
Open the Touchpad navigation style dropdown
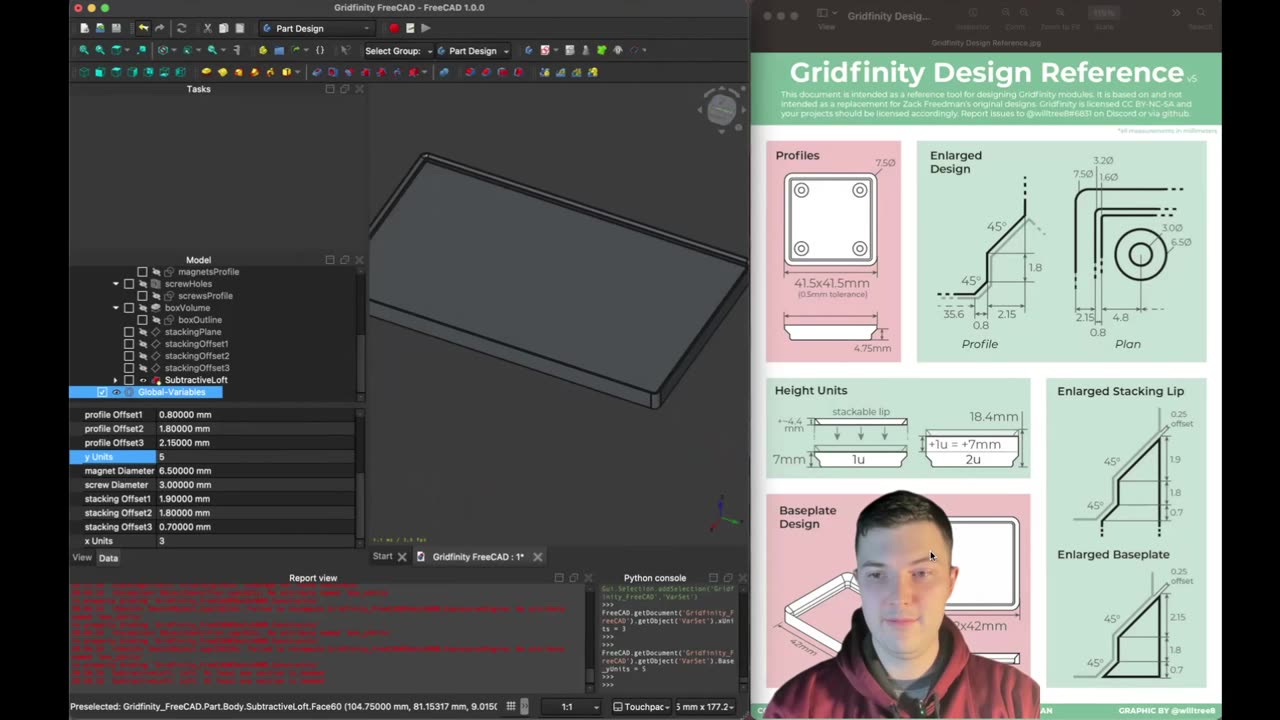pyautogui.click(x=640, y=706)
